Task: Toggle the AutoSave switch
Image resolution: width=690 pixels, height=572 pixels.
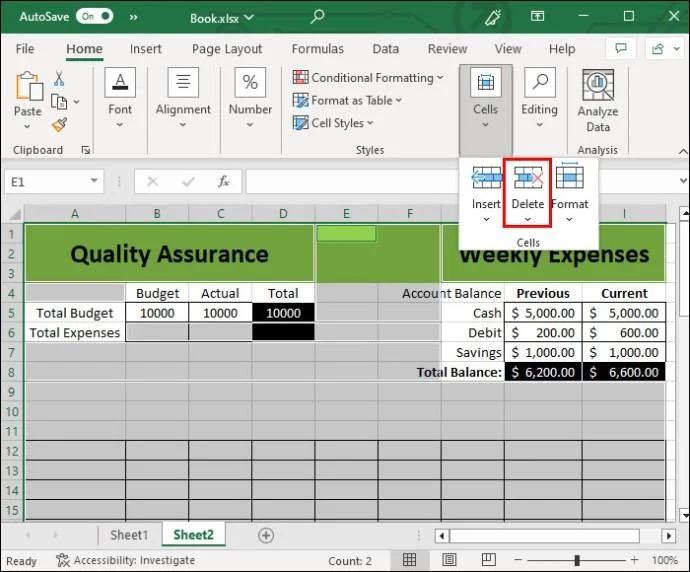Action: 95,16
